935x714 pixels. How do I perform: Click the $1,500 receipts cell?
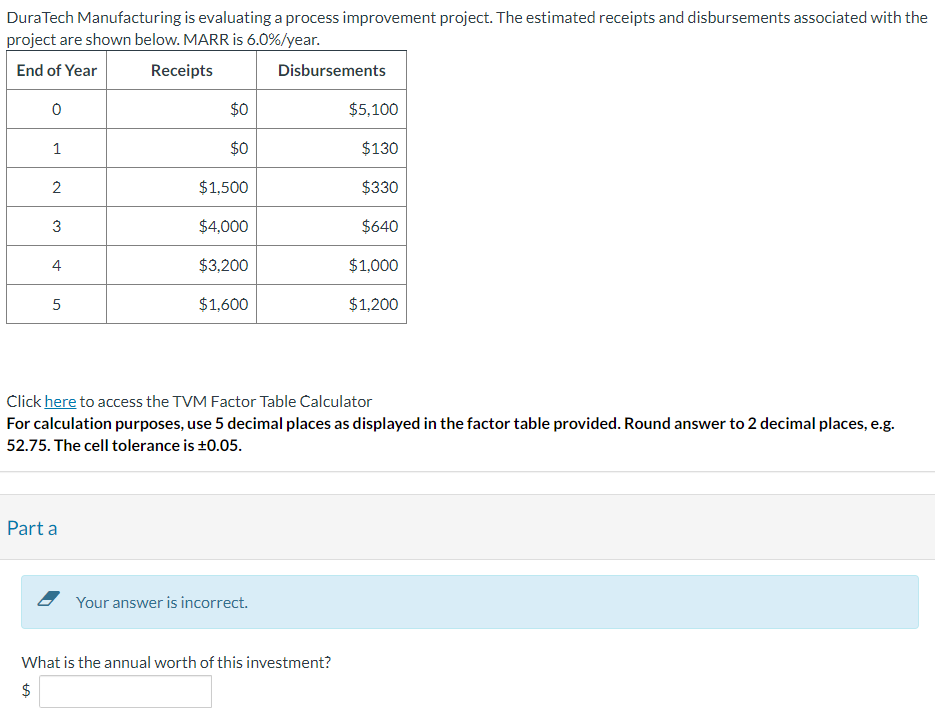[224, 187]
